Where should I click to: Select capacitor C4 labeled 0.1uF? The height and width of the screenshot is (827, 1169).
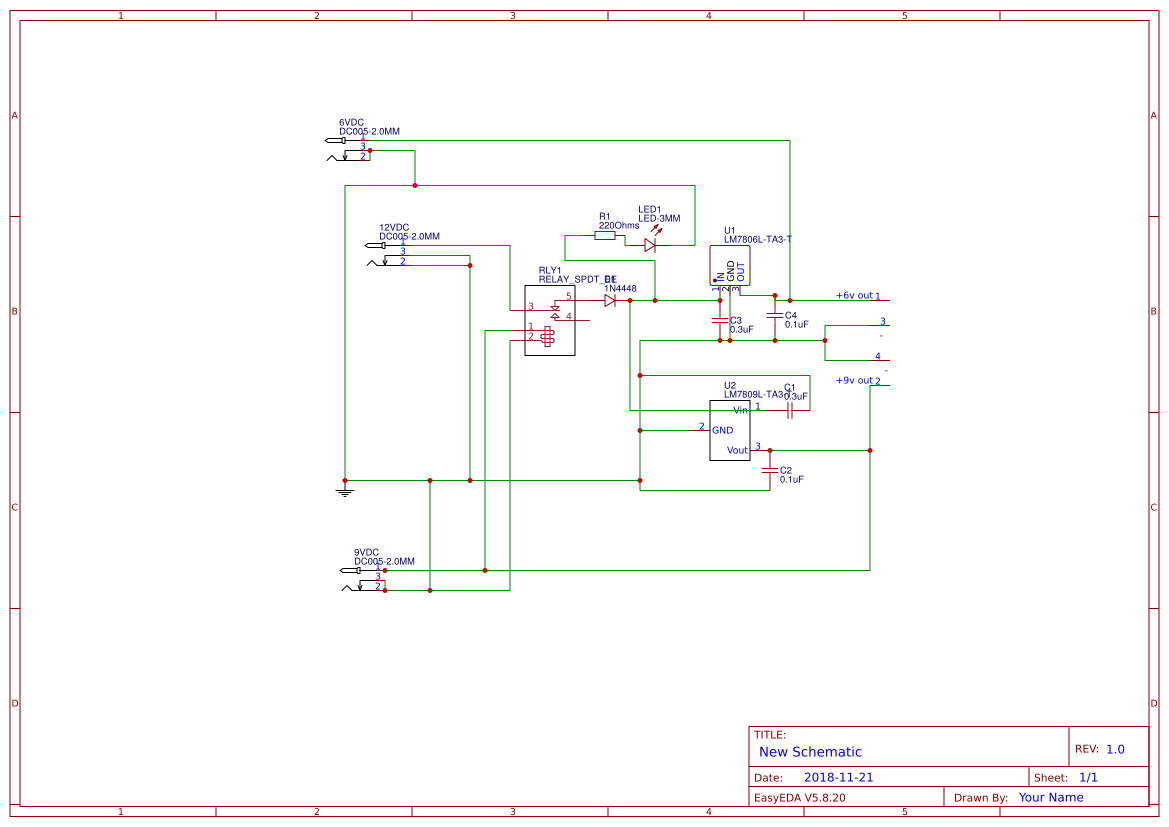[x=773, y=314]
